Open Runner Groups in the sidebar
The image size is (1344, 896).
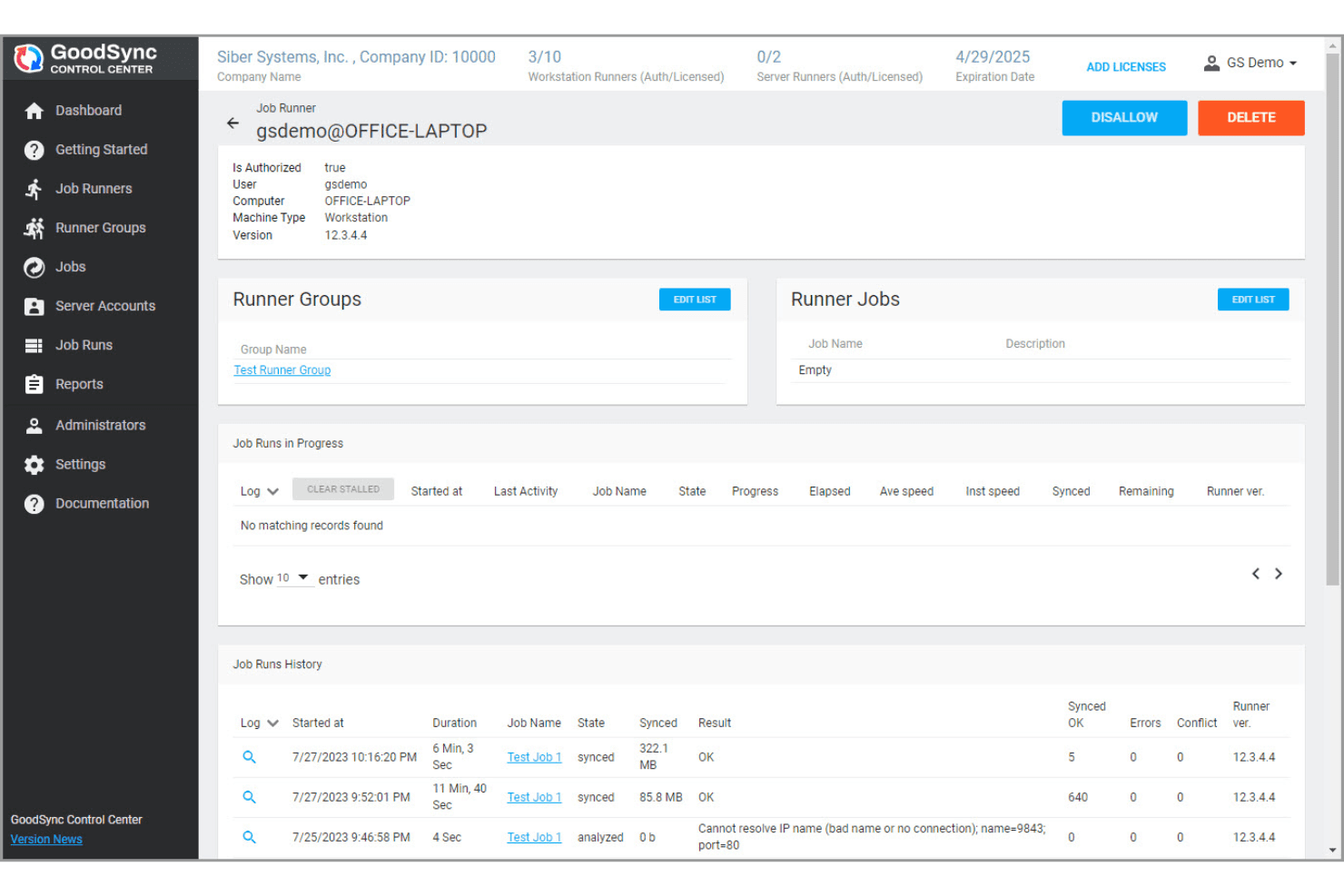tap(100, 228)
